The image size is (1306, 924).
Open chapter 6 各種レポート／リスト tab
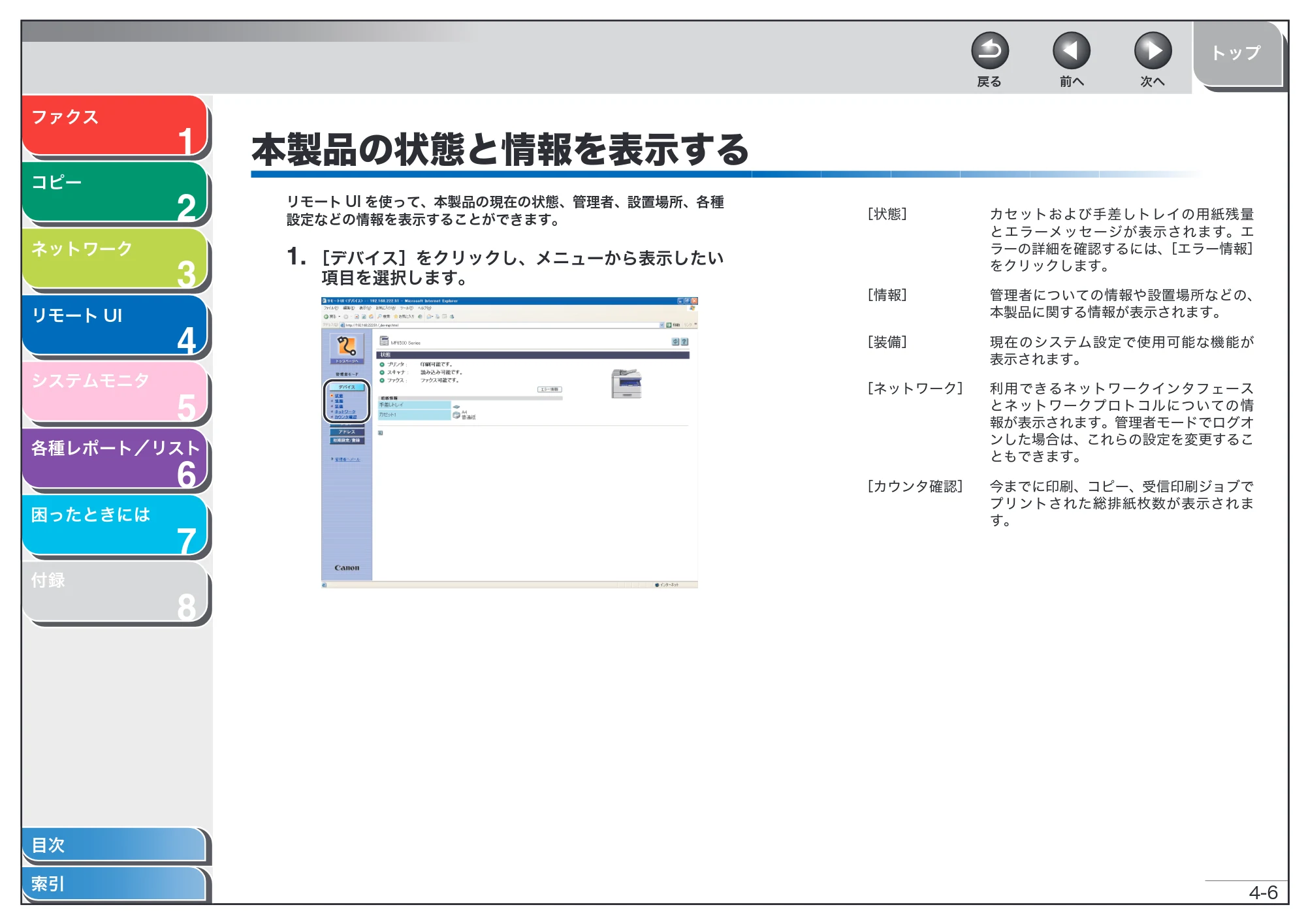tap(115, 458)
